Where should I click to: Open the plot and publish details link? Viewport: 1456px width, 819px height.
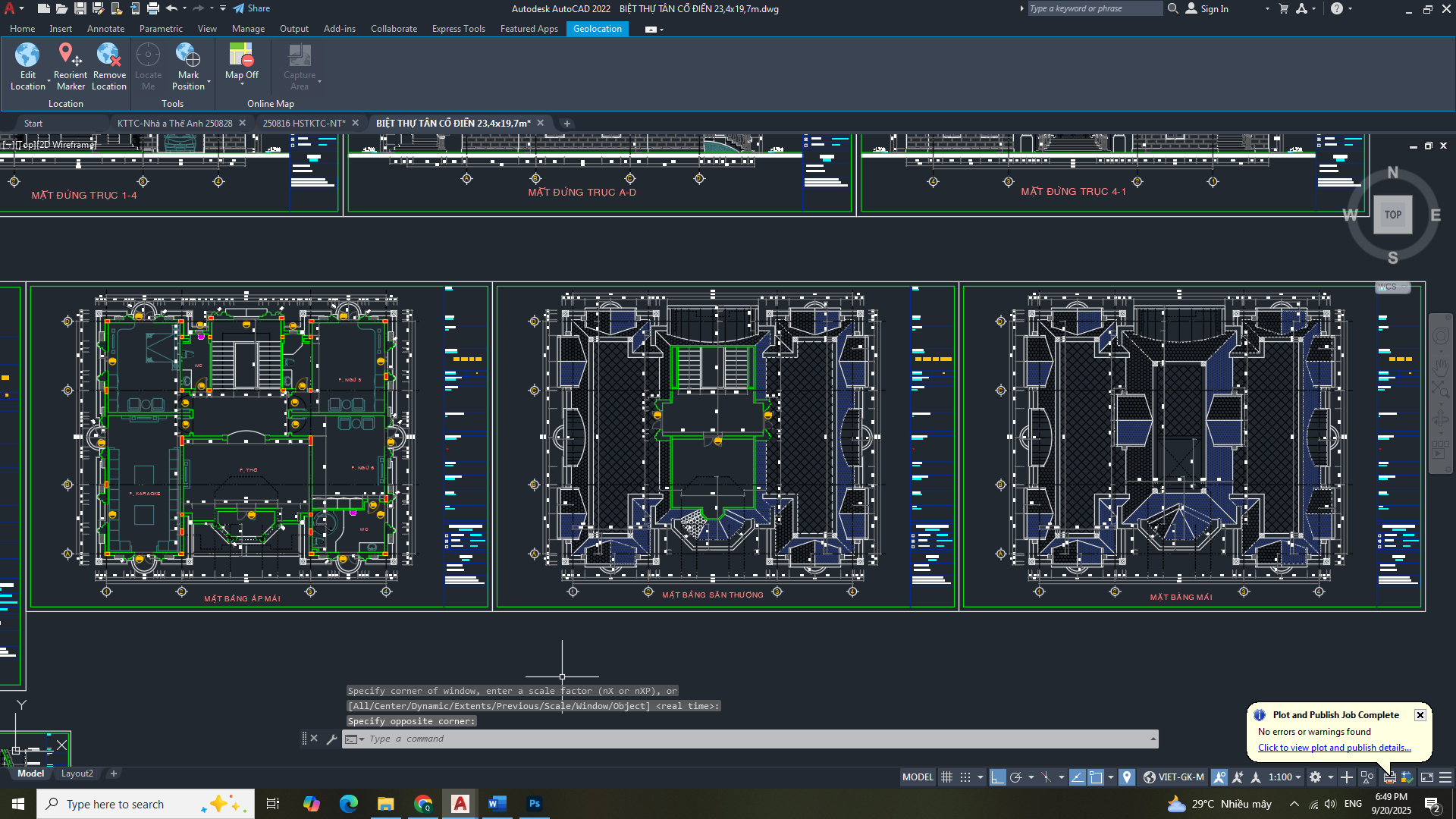tap(1334, 748)
